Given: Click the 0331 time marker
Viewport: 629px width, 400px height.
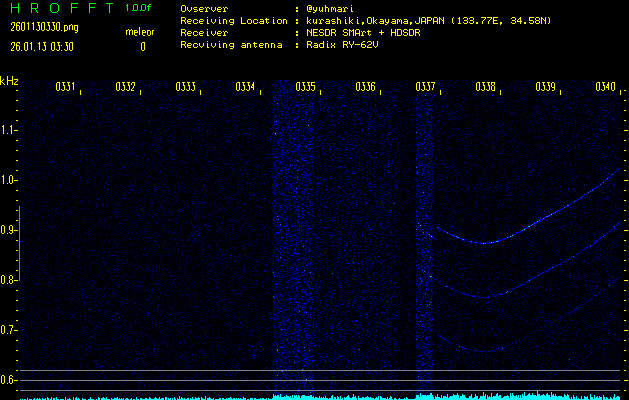Looking at the screenshot, I should 65,88.
